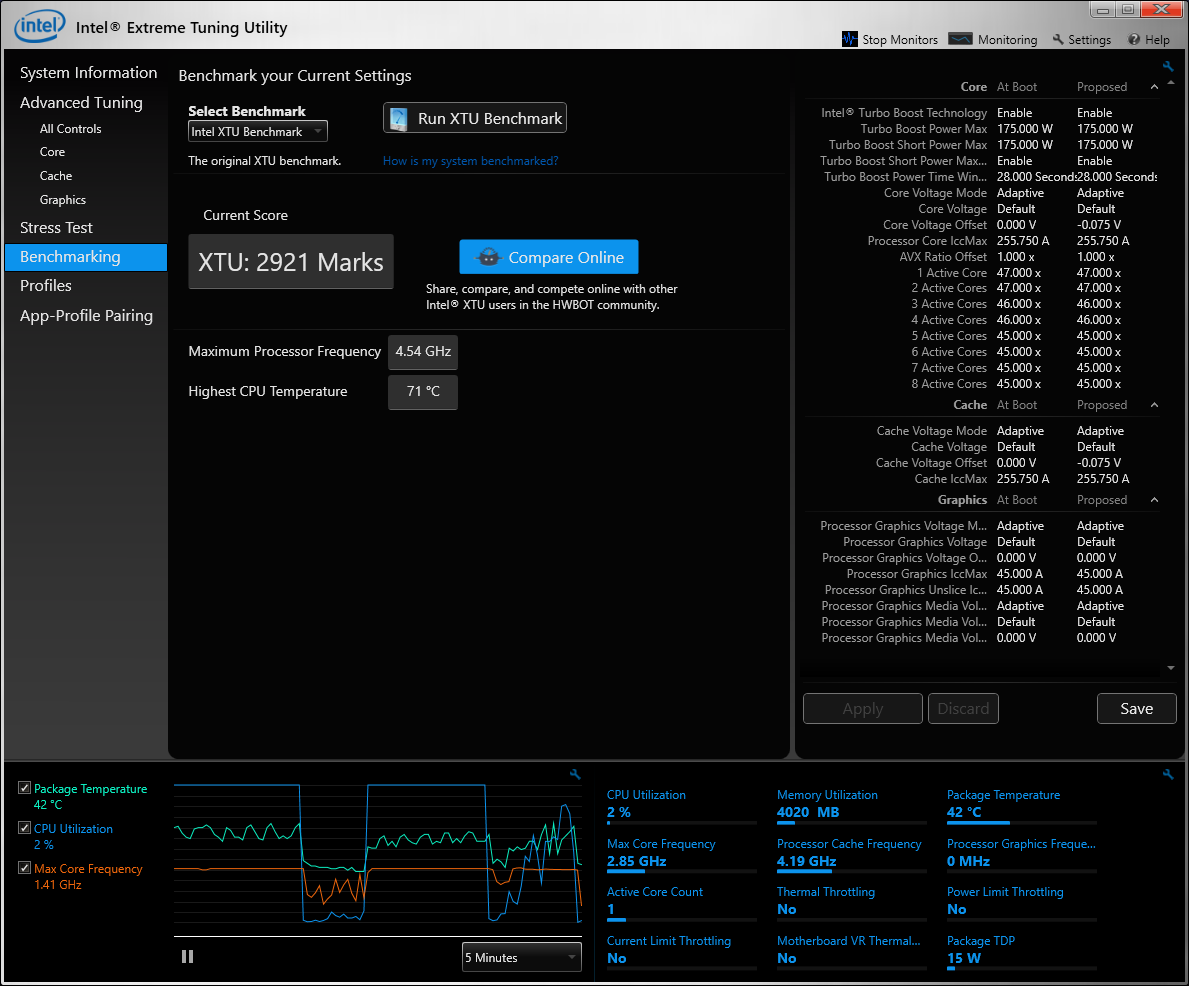Click the Stop Monitors waveform icon
The height and width of the screenshot is (986, 1189).
[849, 39]
